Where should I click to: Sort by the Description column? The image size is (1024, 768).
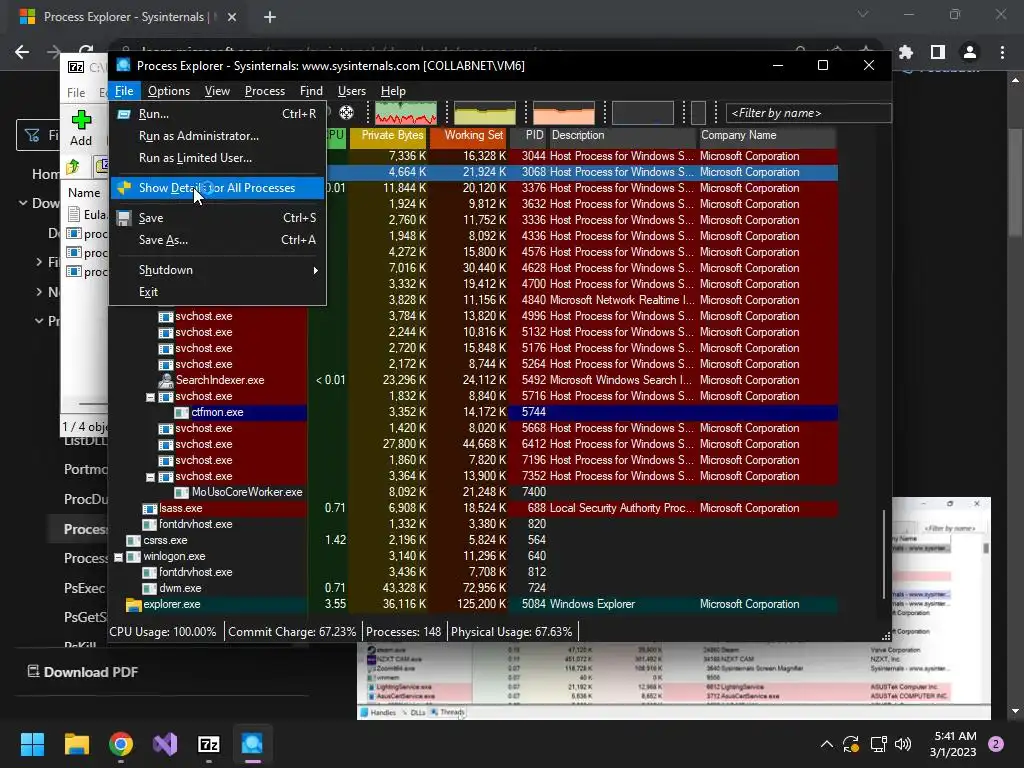622,137
